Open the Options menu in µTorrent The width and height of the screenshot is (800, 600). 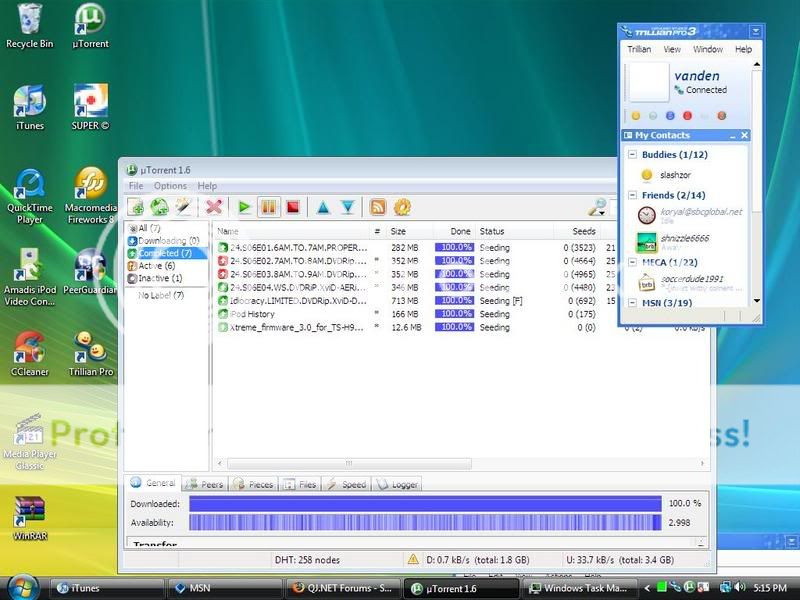[170, 186]
